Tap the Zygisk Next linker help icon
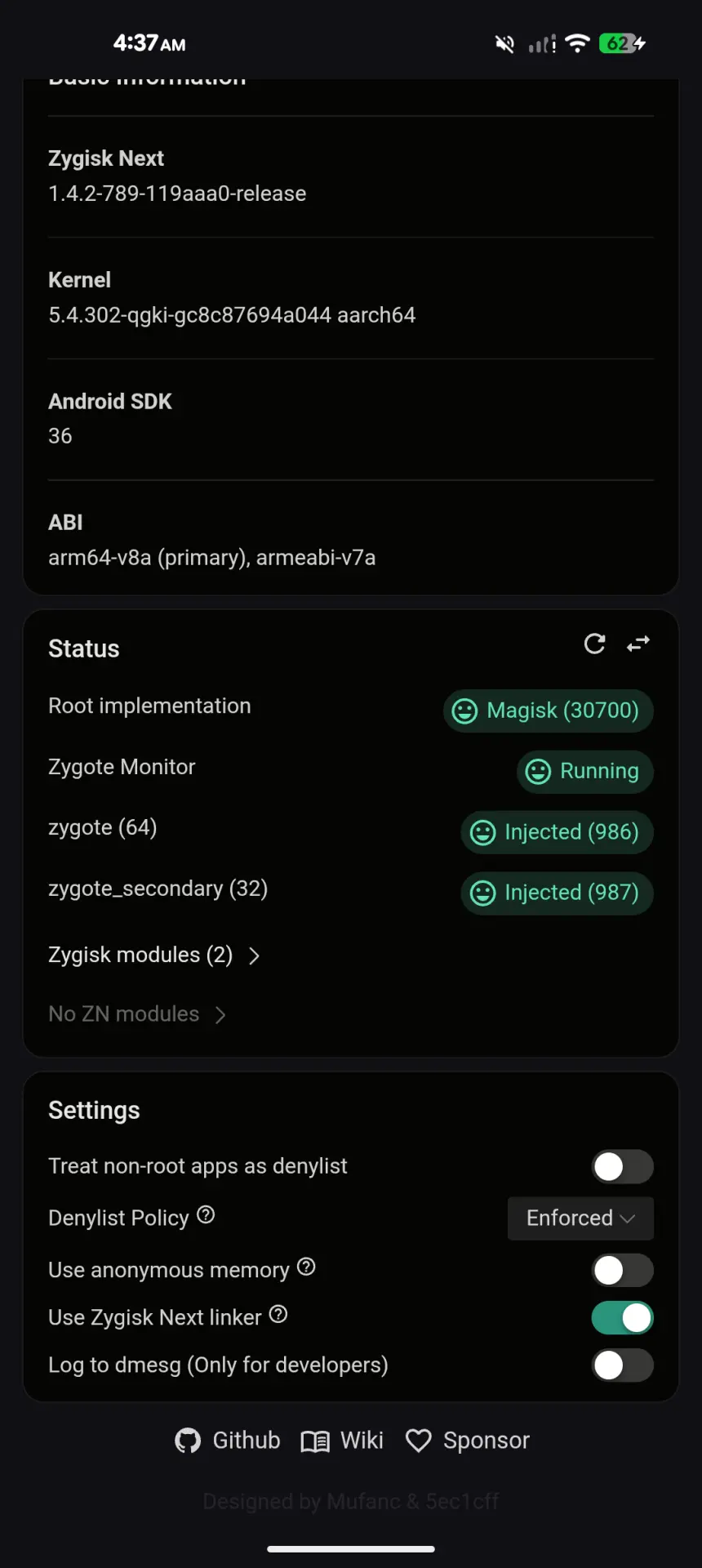 pyautogui.click(x=278, y=1315)
